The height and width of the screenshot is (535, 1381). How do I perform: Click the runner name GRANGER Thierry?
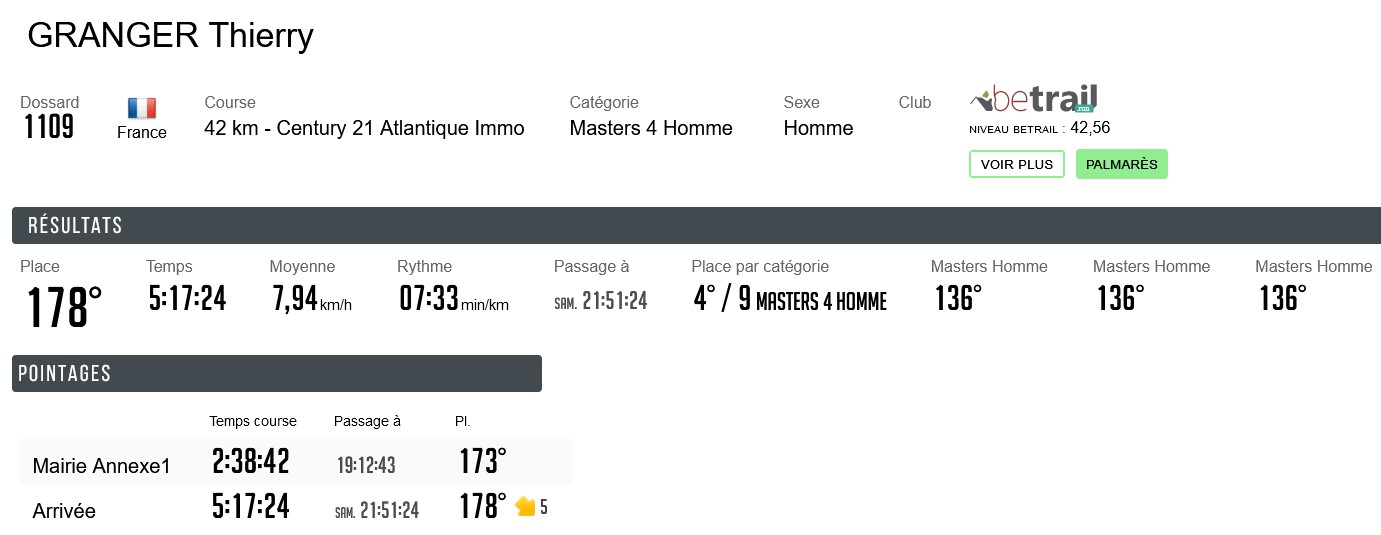(x=170, y=36)
